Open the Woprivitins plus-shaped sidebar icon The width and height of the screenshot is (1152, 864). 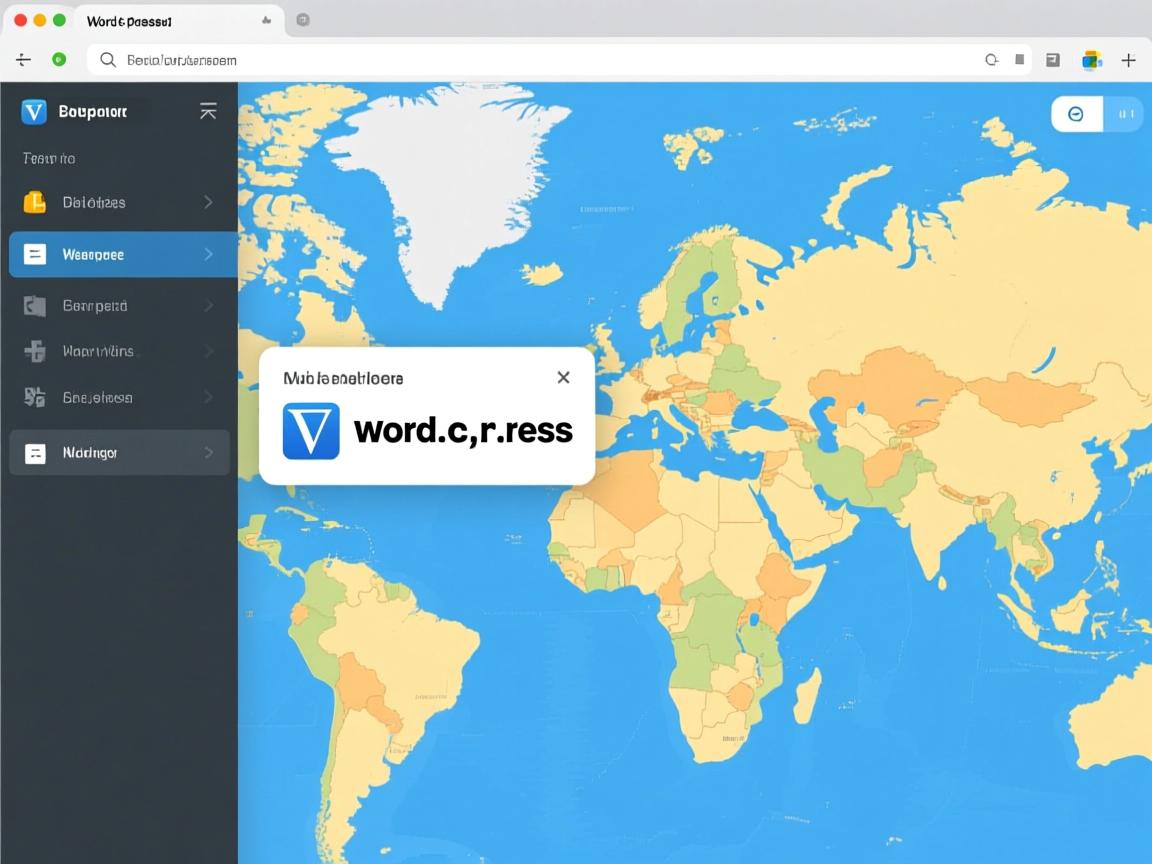[34, 351]
